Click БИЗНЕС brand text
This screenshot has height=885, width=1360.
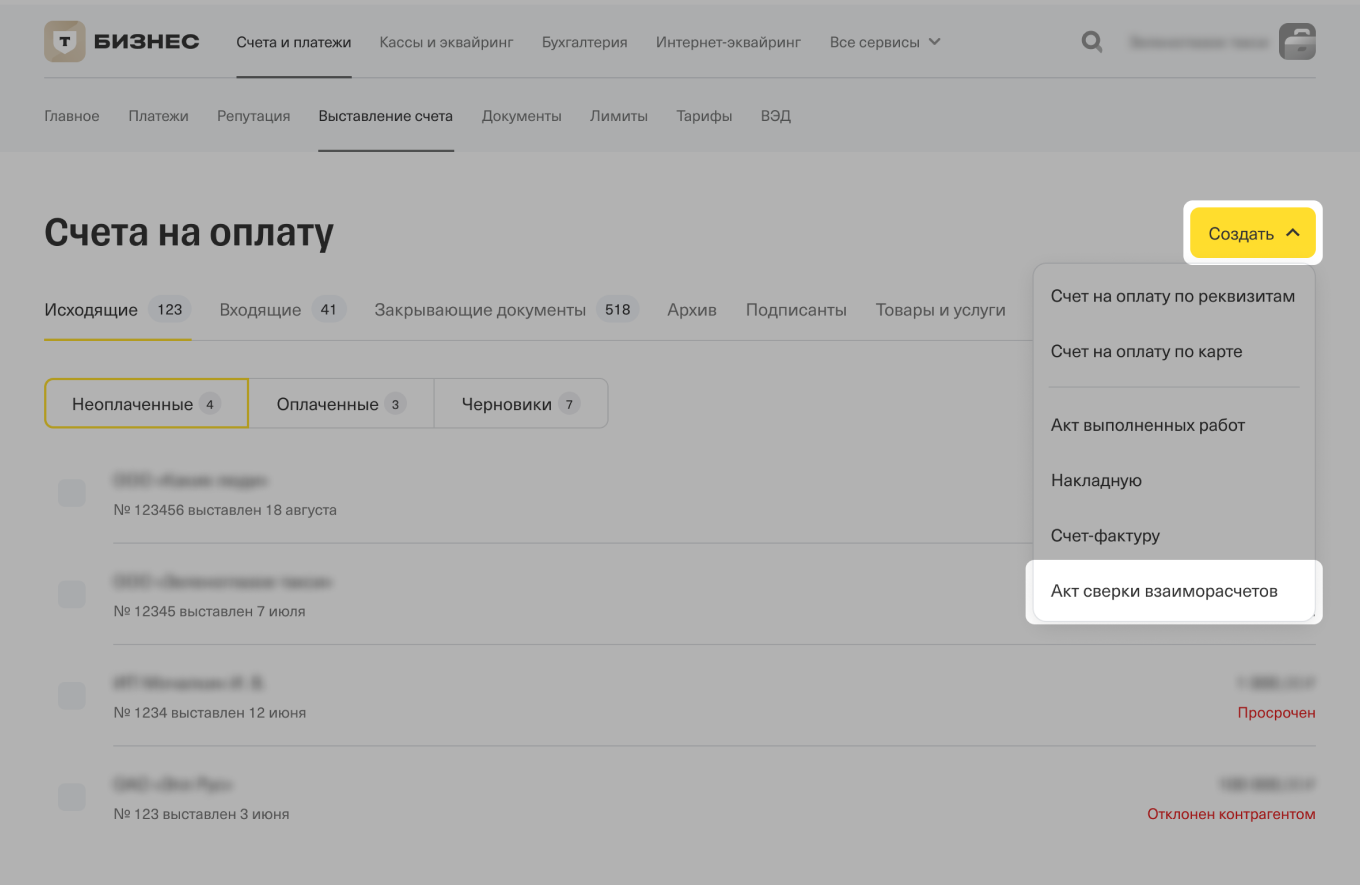pos(147,42)
